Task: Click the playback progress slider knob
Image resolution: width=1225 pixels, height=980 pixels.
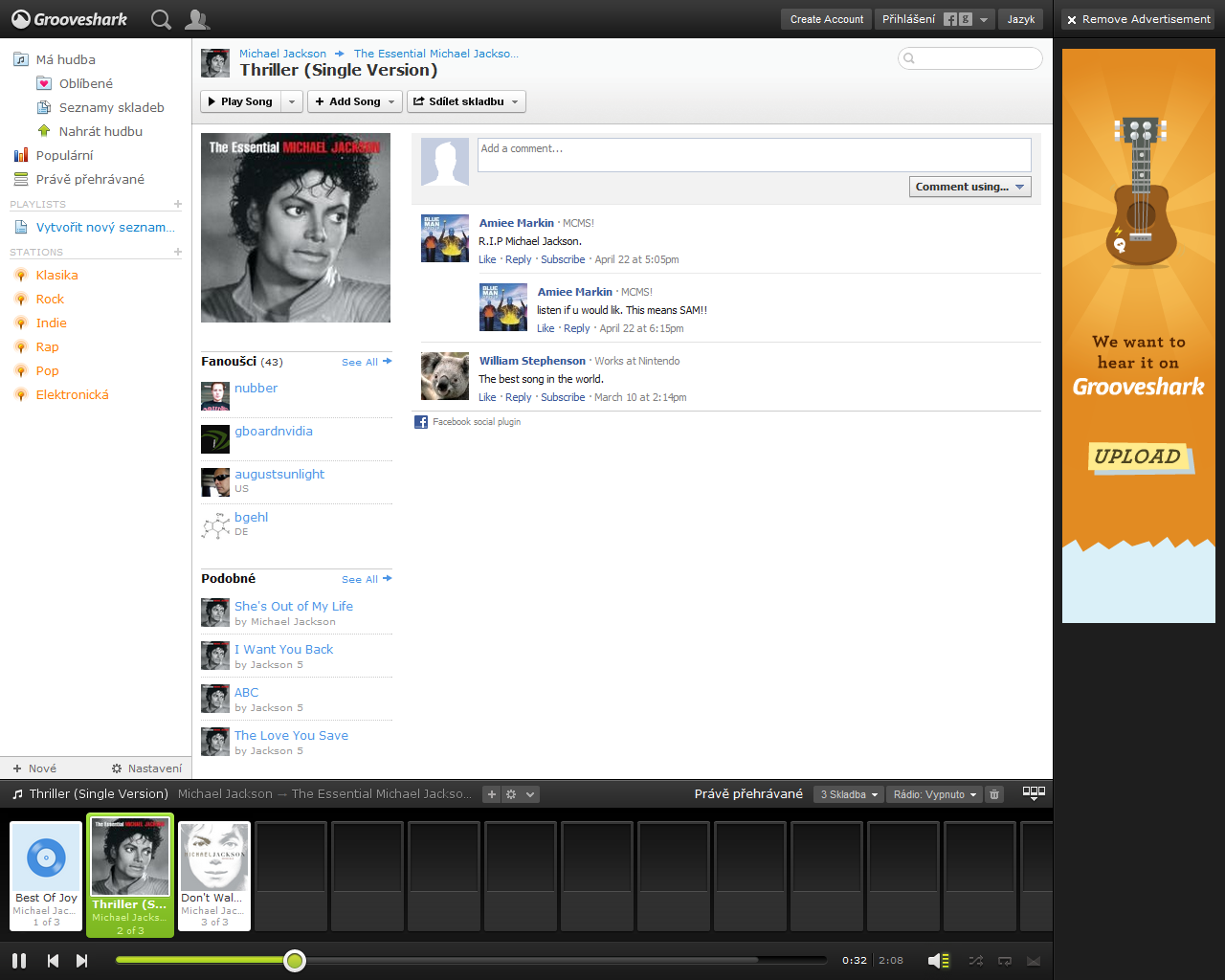Action: point(295,961)
